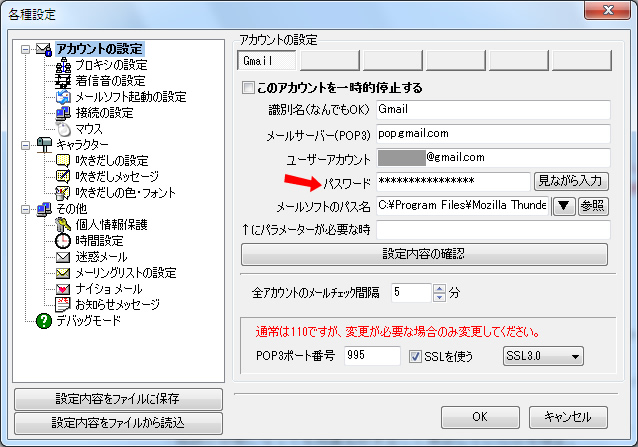Click the envelope icon for 迷惑メール

click(63, 257)
